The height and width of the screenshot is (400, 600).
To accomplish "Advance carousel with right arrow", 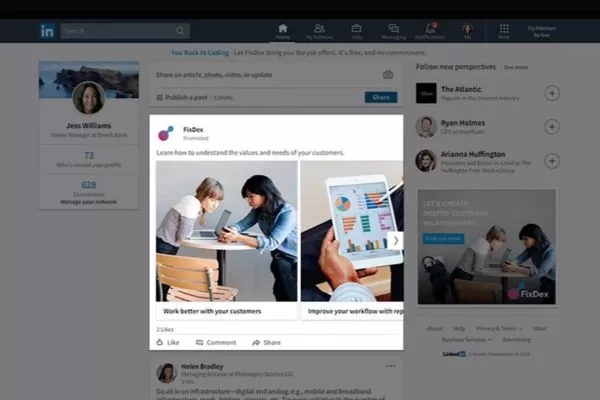I will (x=396, y=240).
